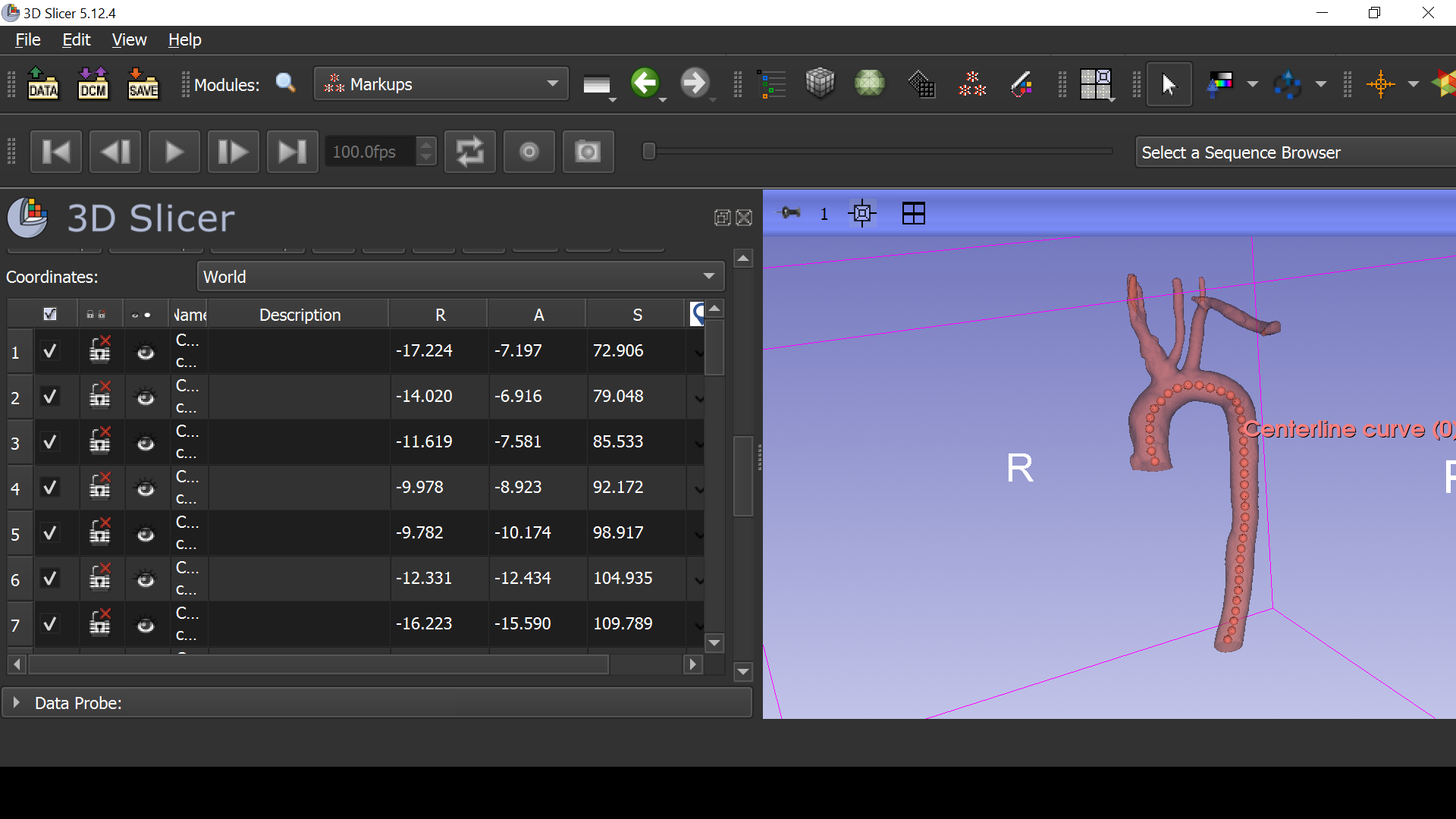
Task: Open Markups red asterisks icon
Action: pyautogui.click(x=972, y=83)
